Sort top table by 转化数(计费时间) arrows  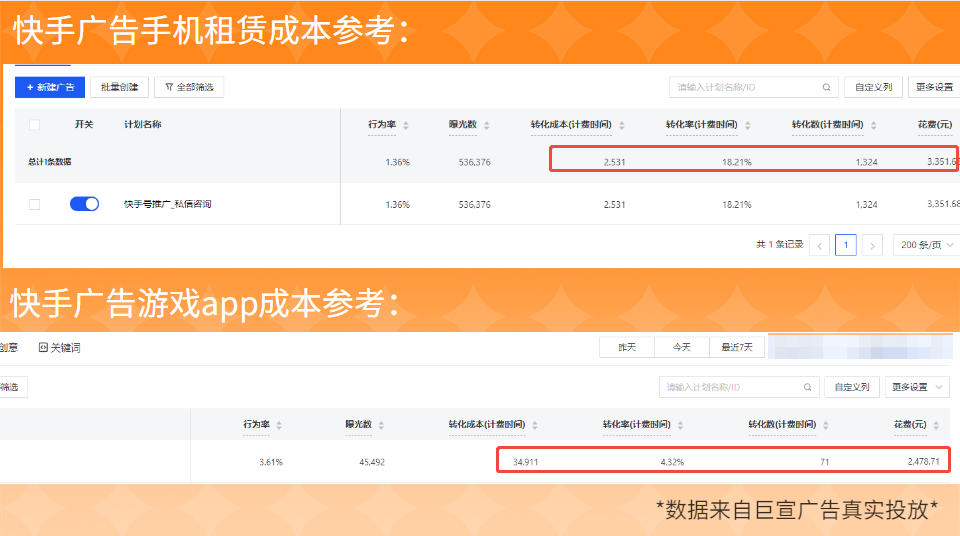(873, 125)
